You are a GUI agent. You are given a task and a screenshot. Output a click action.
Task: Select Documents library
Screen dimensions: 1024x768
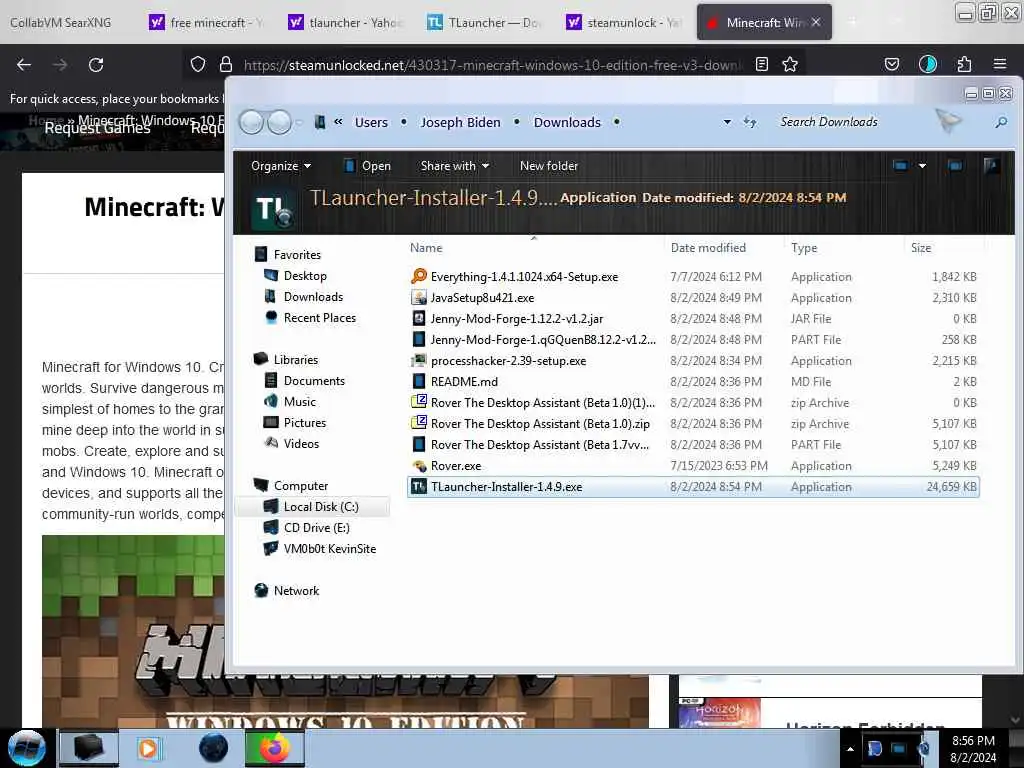tap(314, 381)
